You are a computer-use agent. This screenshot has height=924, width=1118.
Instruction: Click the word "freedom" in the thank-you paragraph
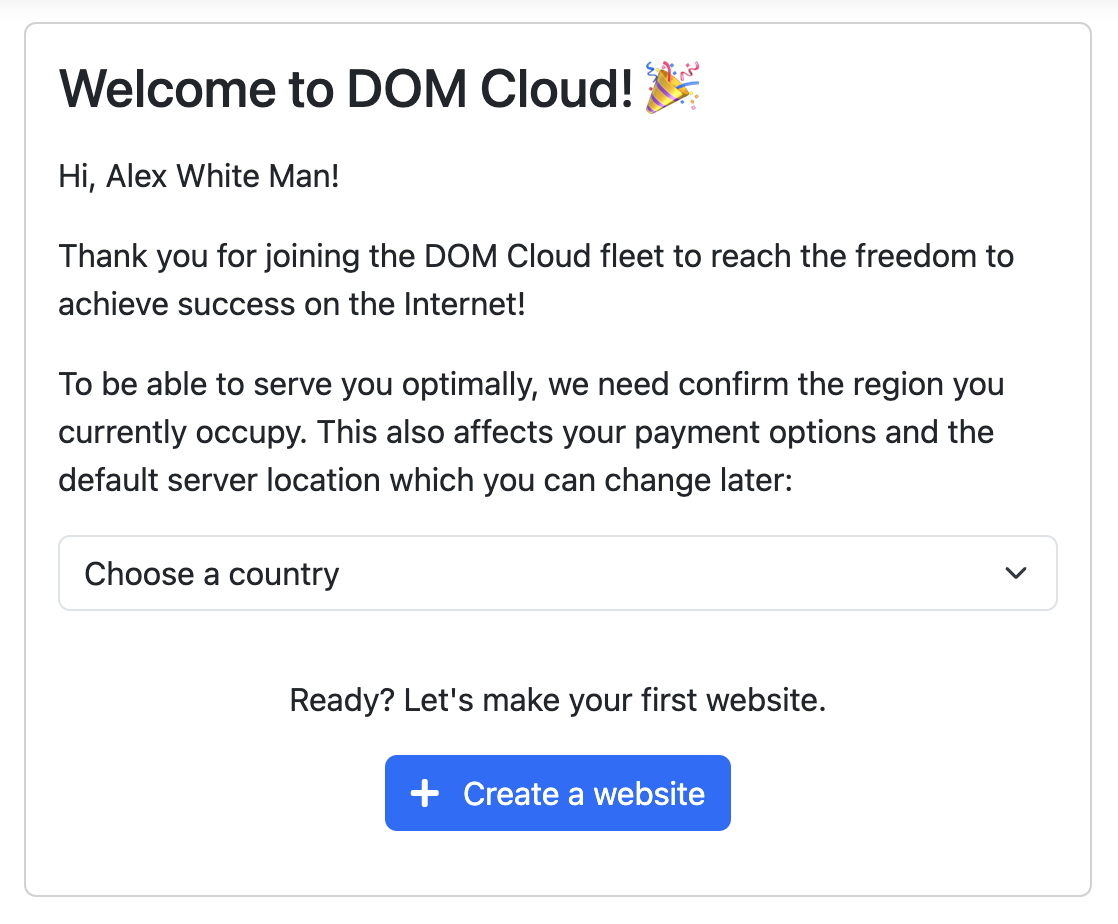[915, 256]
